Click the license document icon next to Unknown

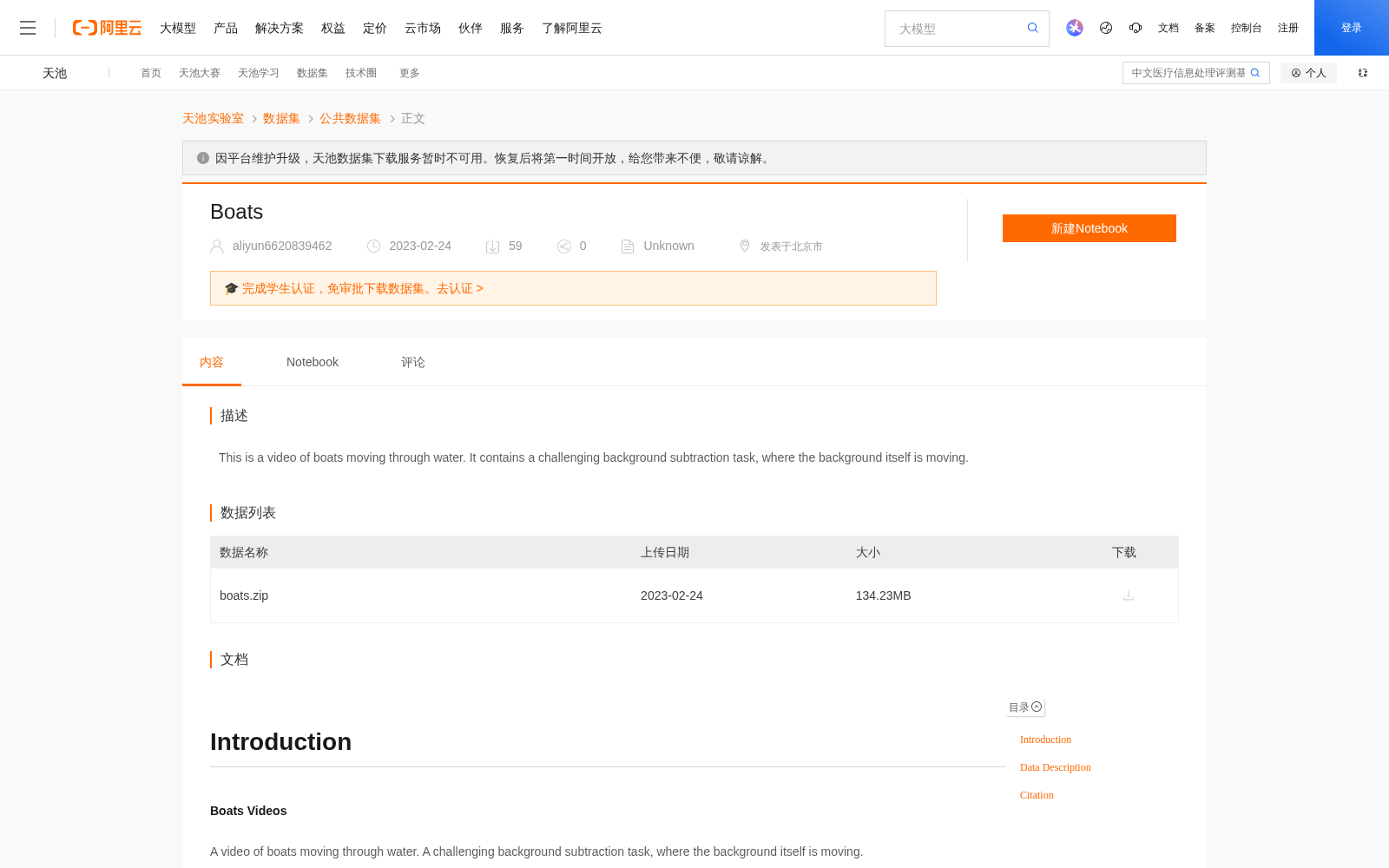click(628, 247)
